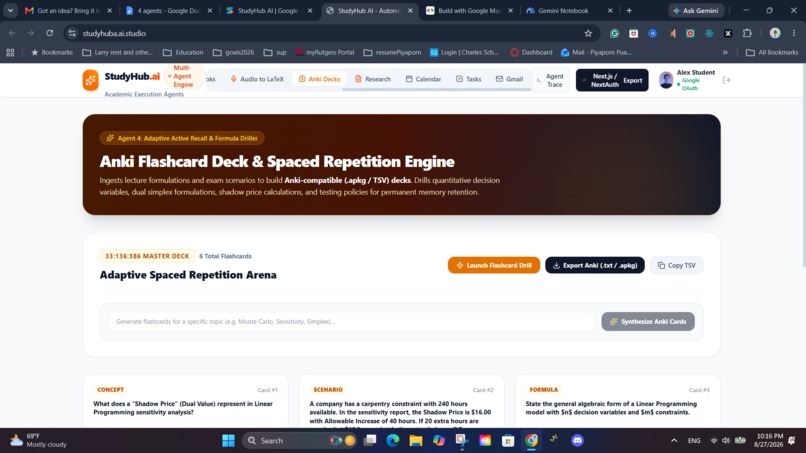The width and height of the screenshot is (806, 453).
Task: Open the All Bookmarks folder
Action: pyautogui.click(x=772, y=52)
